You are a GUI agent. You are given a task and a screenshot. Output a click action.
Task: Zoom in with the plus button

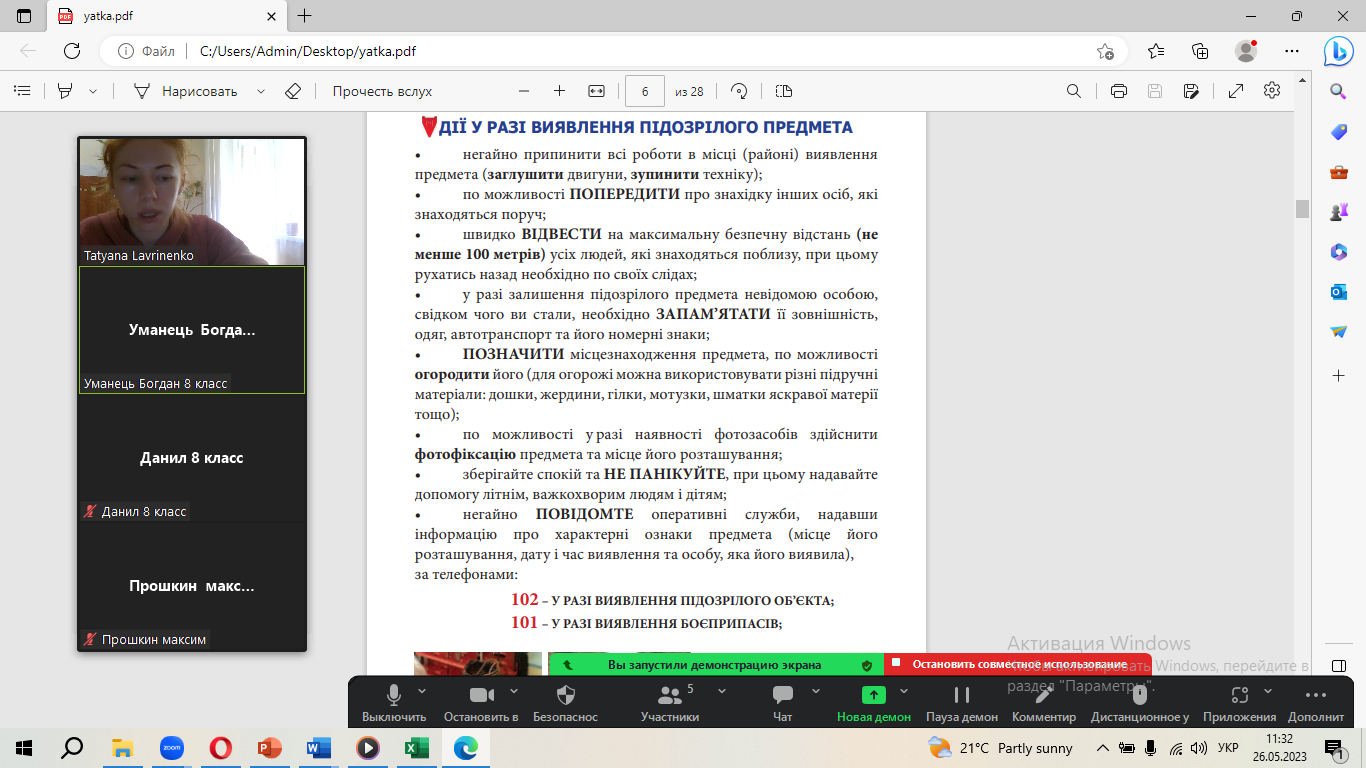[559, 91]
